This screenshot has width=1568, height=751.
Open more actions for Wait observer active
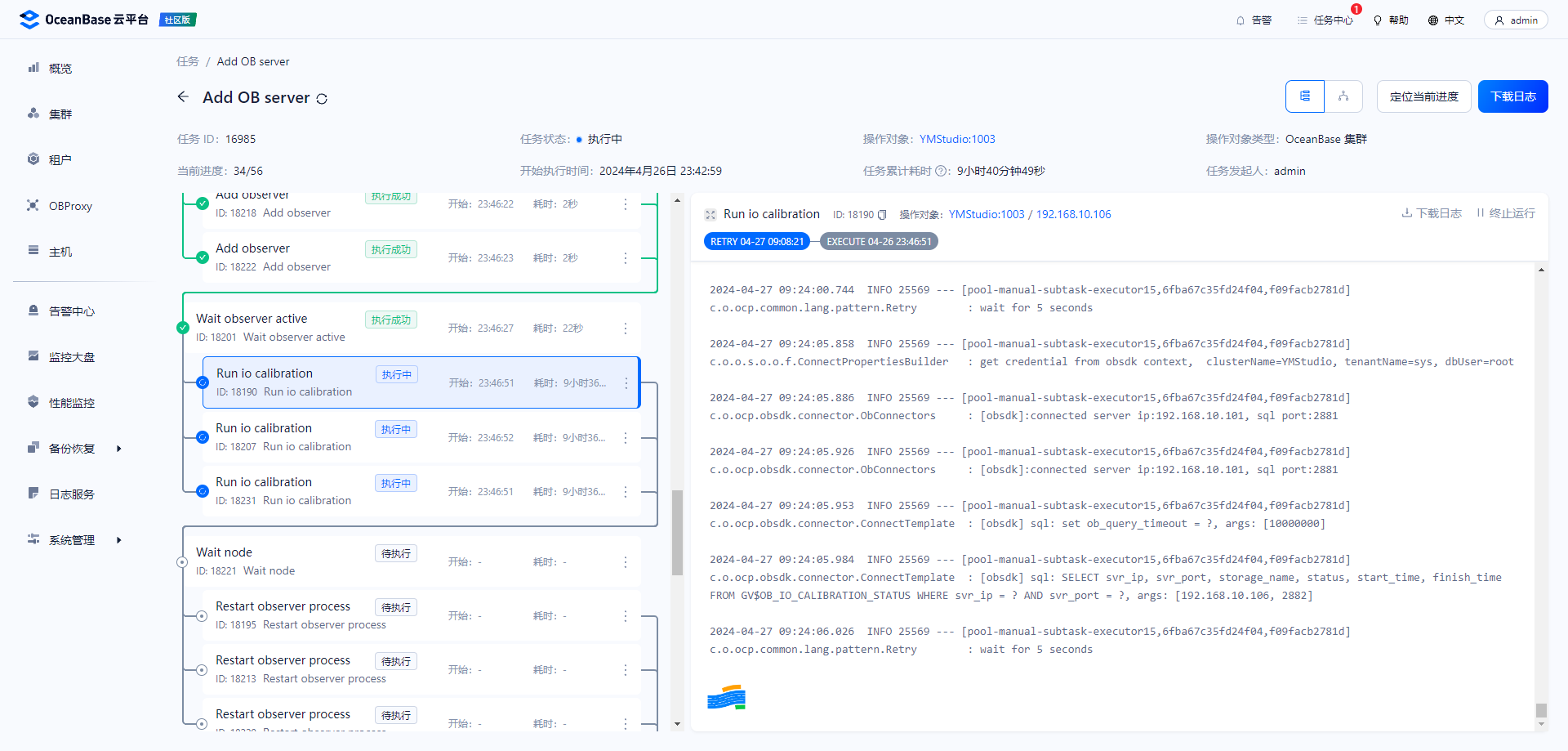pos(626,329)
